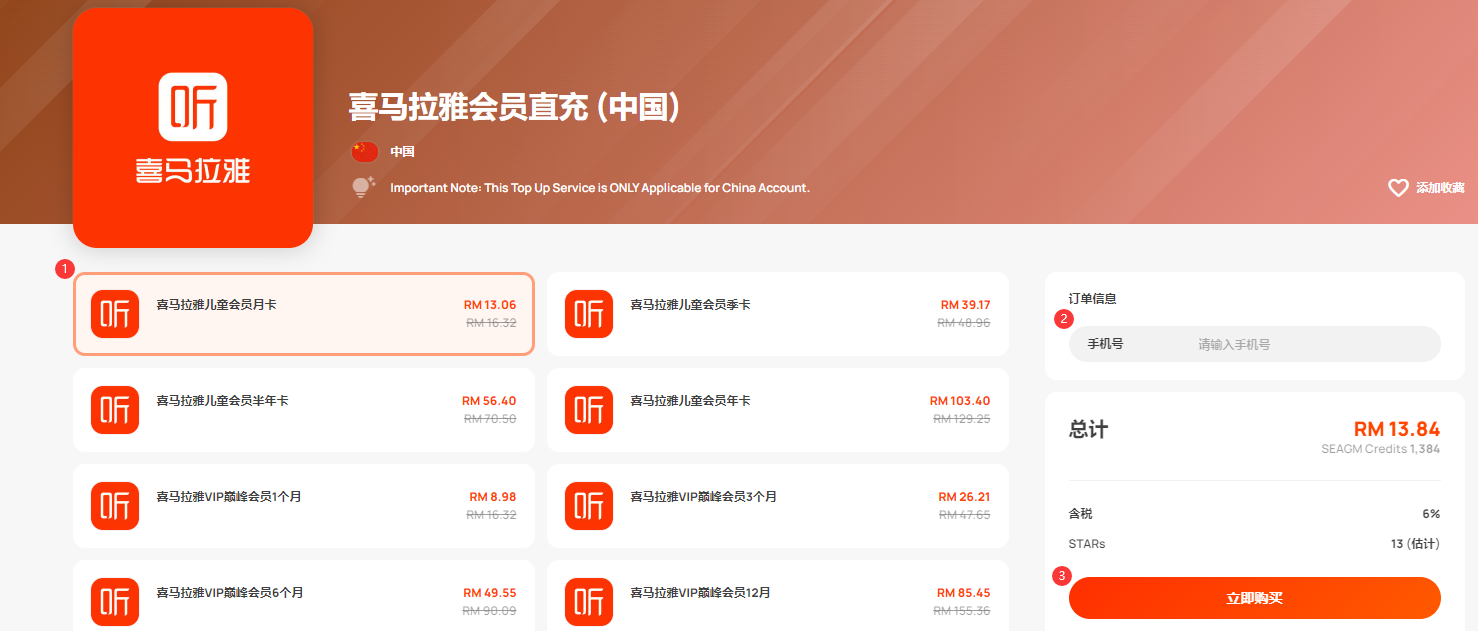This screenshot has width=1478, height=631.
Task: Click the 13 (估计) STARs value
Action: [1416, 544]
